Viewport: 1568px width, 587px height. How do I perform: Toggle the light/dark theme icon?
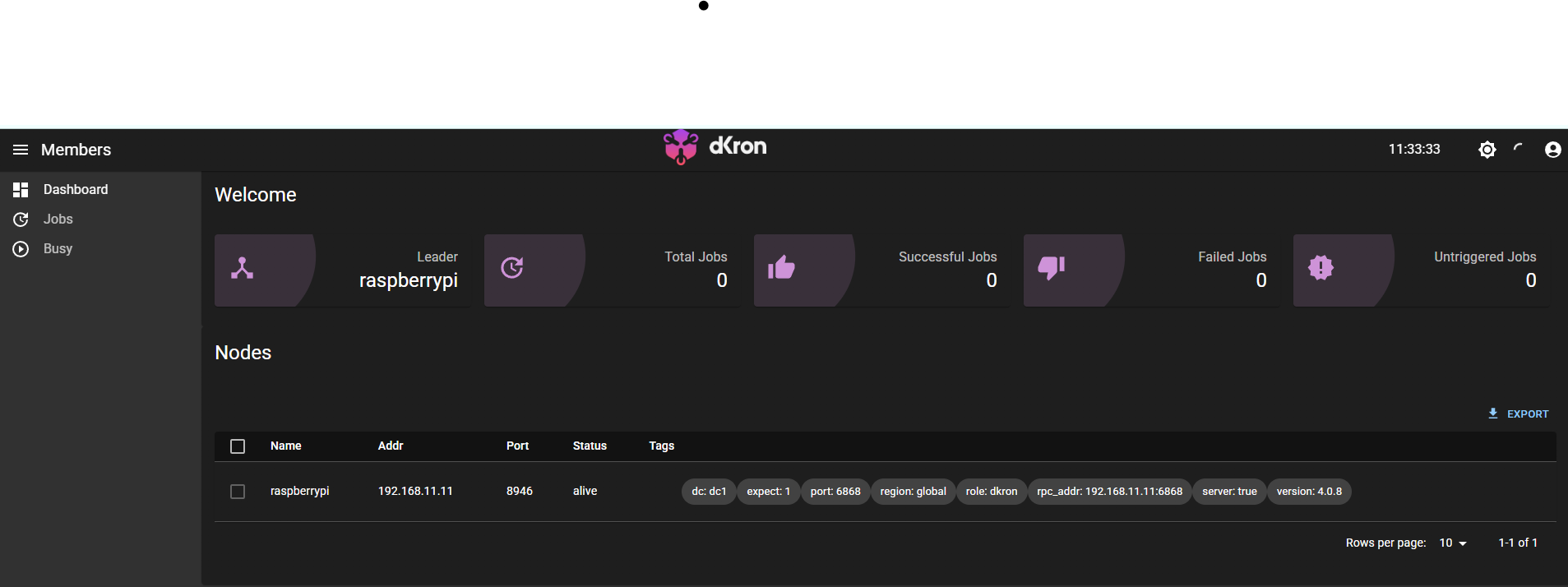click(x=1487, y=150)
